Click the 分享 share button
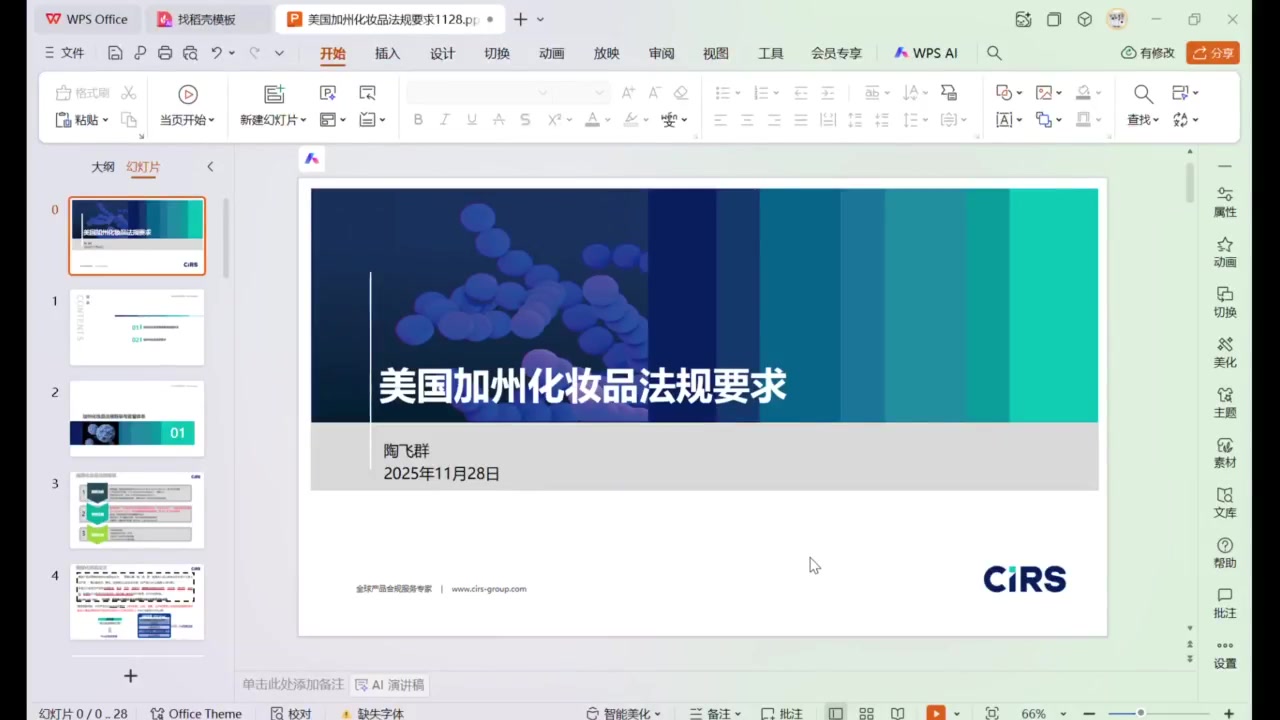 (x=1212, y=53)
